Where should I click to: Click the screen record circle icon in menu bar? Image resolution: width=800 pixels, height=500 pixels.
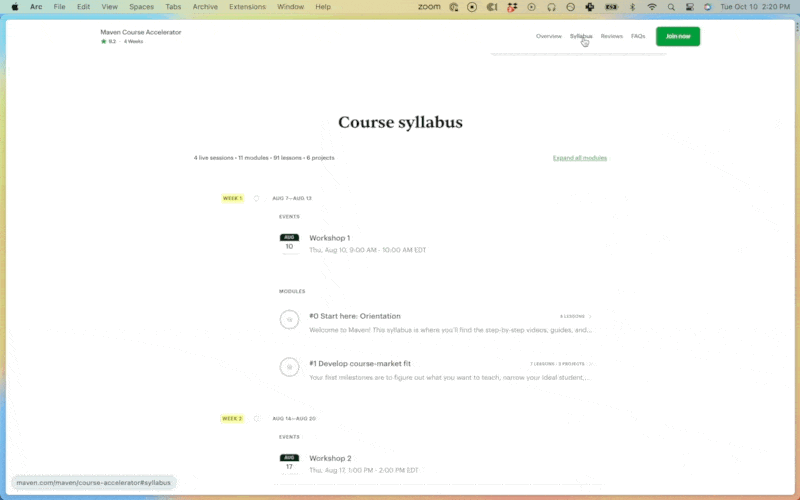[x=472, y=7]
